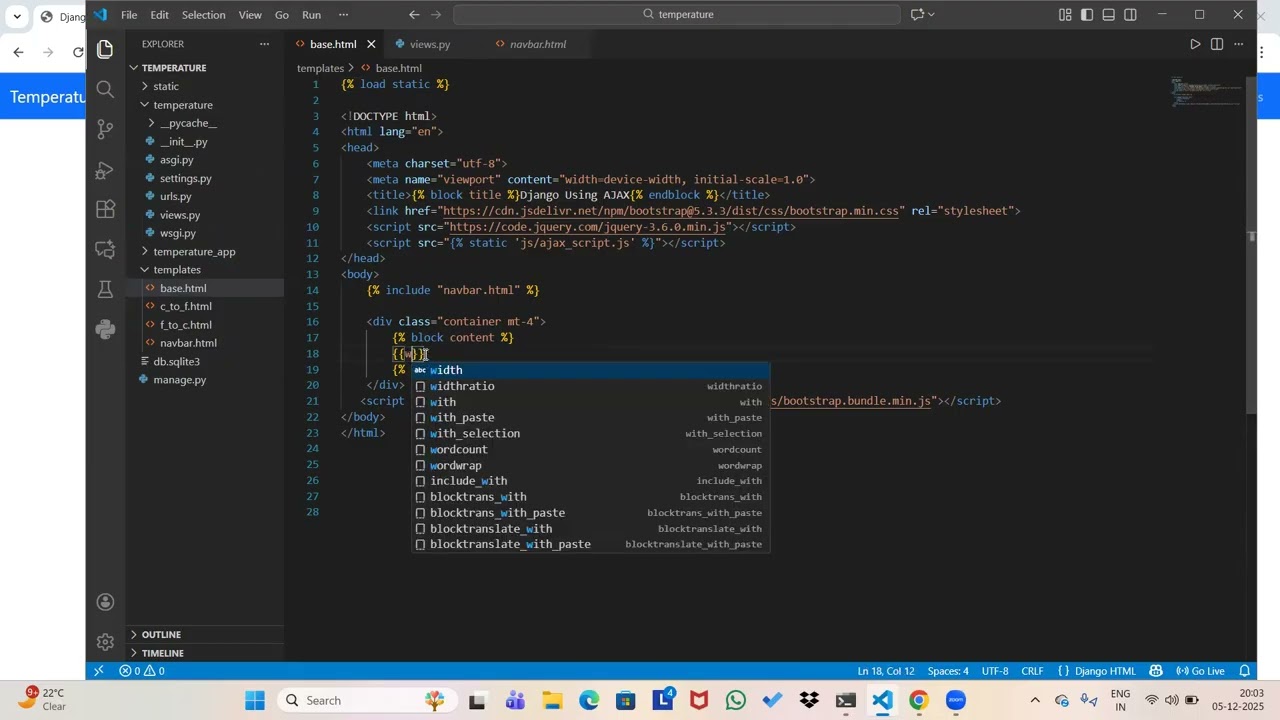Open the Accounts icon in activity bar
Viewport: 1280px width, 720px height.
[x=105, y=602]
